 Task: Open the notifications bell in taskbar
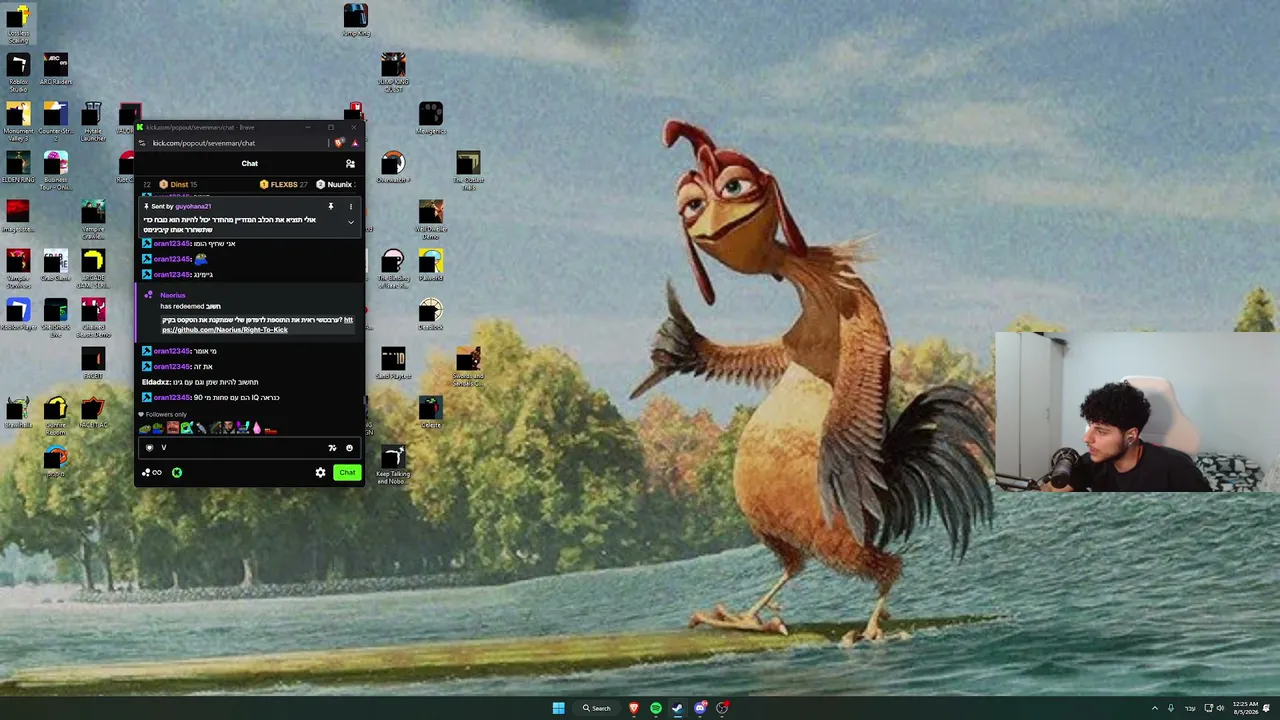[1266, 708]
